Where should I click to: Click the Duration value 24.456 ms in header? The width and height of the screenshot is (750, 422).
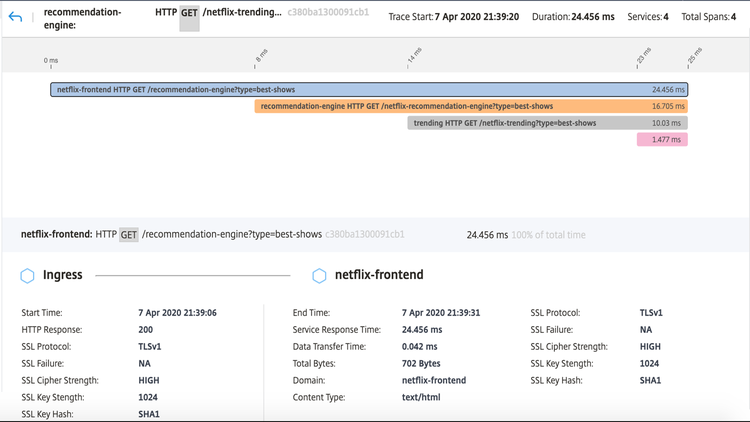pyautogui.click(x=593, y=17)
